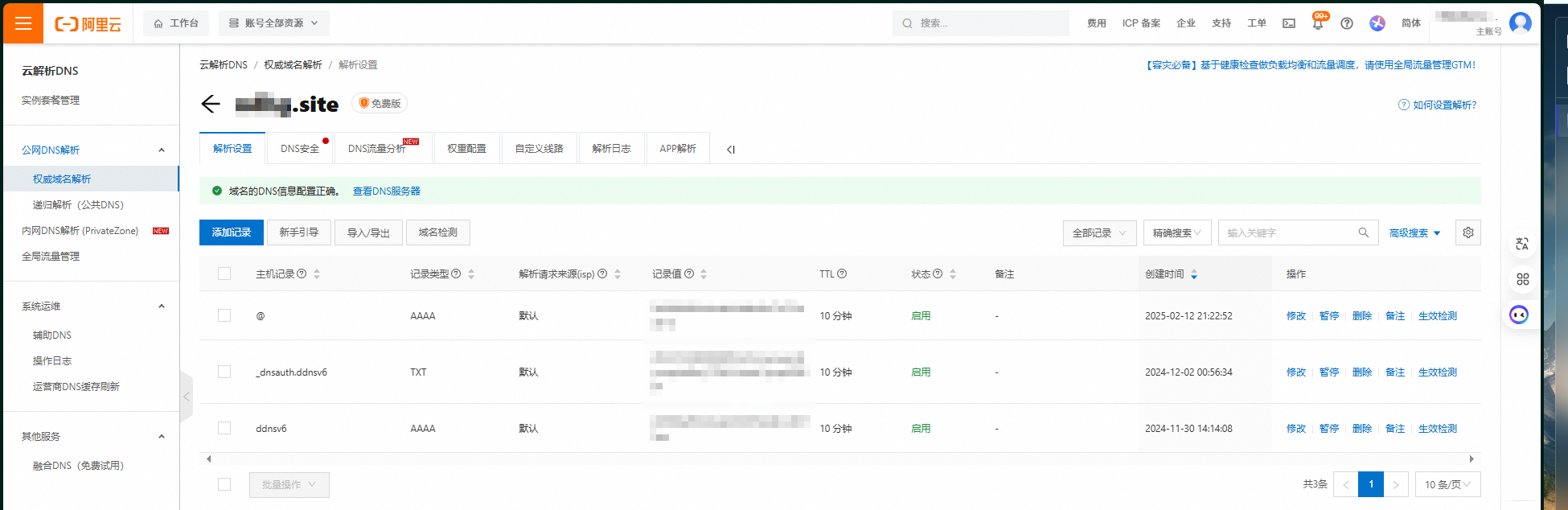1568x510 pixels.
Task: Go to next page arrow in pagination
Action: 1396,484
